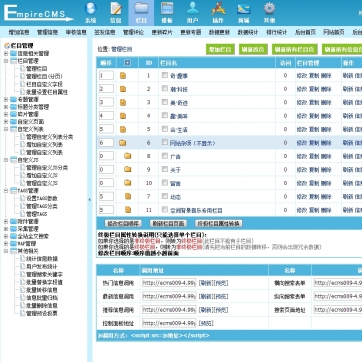Tick the 关于 row checkbox
The image size is (362, 362).
click(165, 169)
